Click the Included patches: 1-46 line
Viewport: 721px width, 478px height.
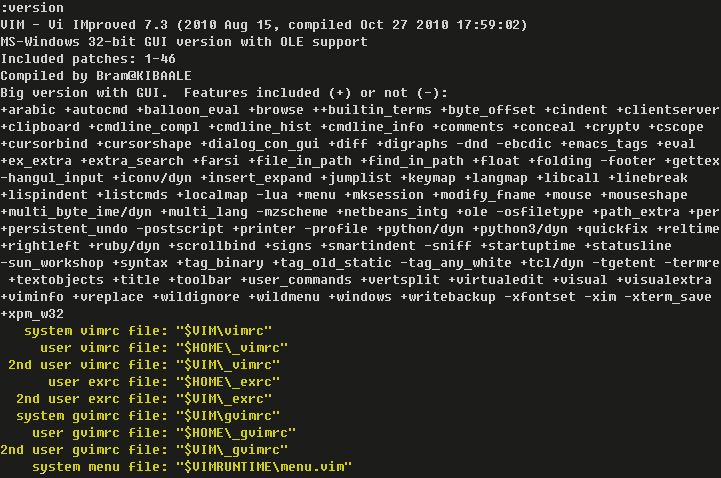point(88,59)
